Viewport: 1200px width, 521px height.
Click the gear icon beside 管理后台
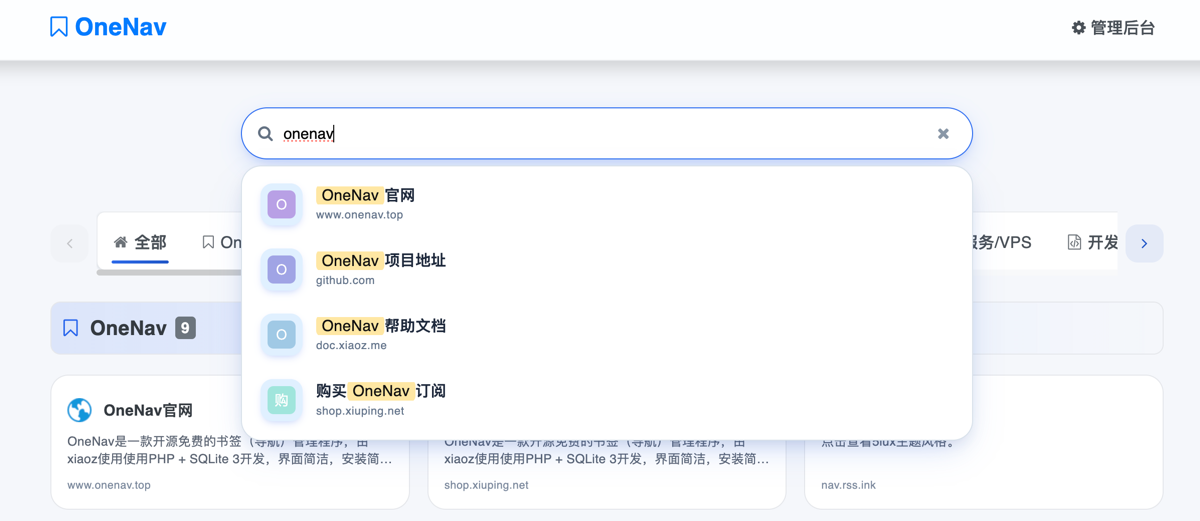1078,28
